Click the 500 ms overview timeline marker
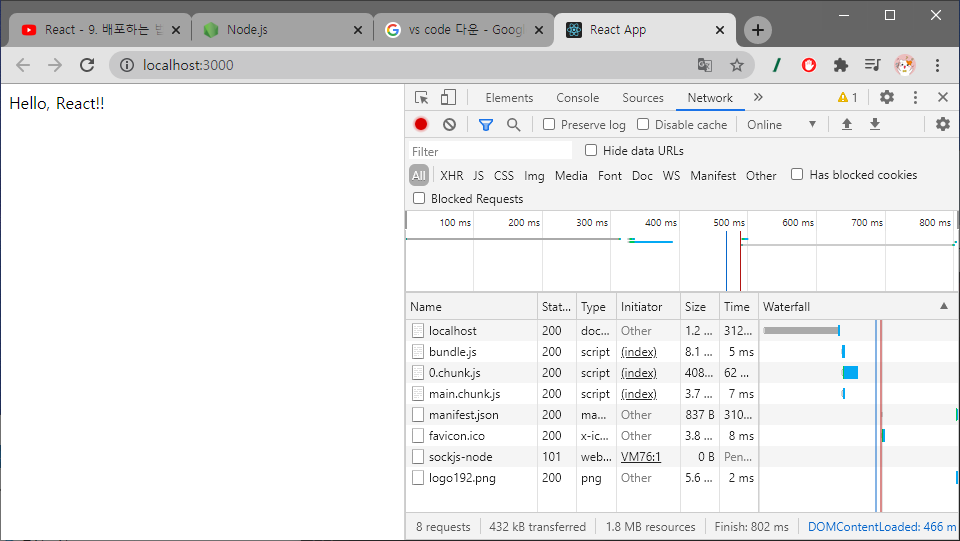Image resolution: width=960 pixels, height=541 pixels. point(729,223)
